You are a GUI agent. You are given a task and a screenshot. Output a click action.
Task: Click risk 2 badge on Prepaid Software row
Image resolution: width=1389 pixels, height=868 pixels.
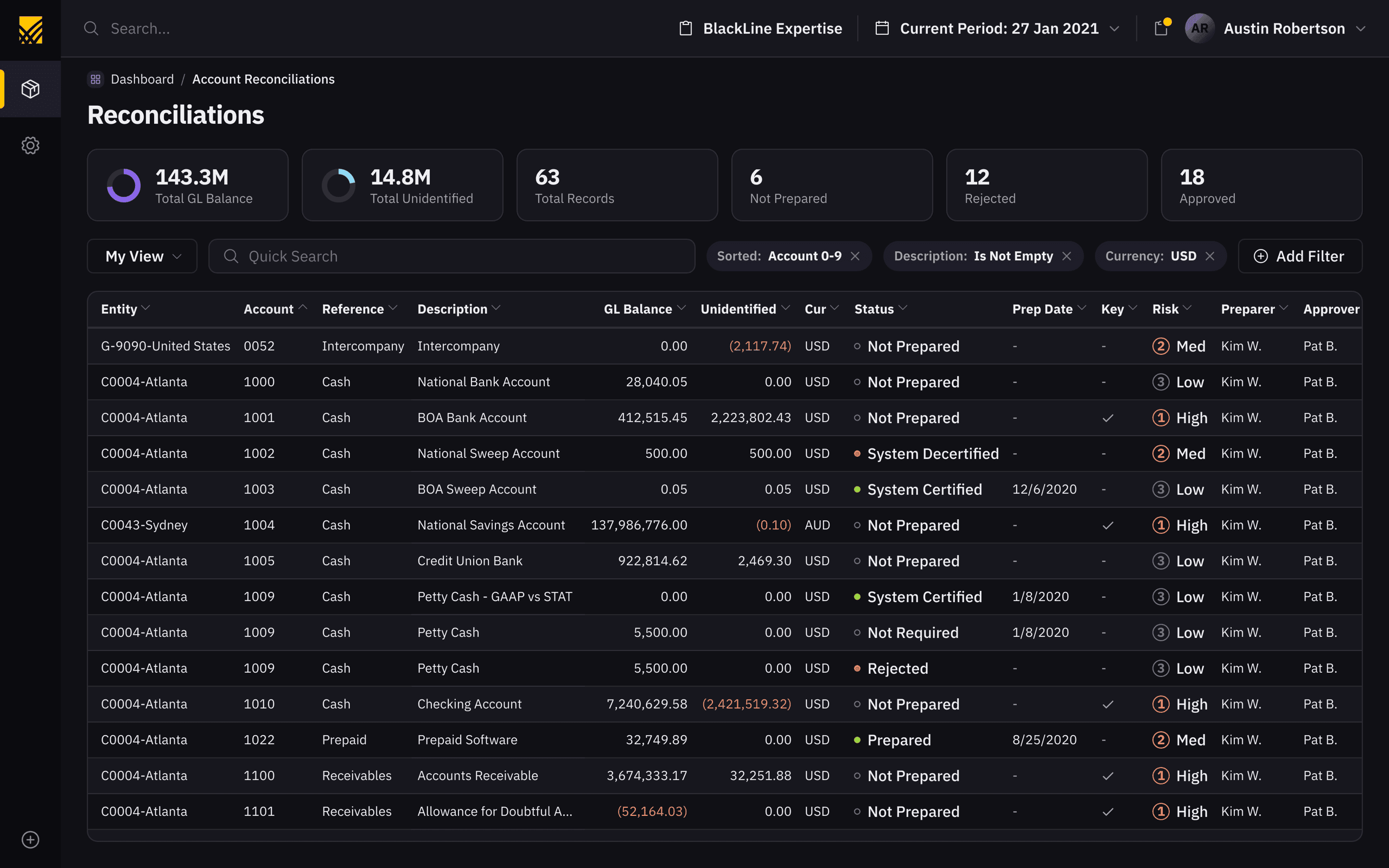(x=1161, y=740)
